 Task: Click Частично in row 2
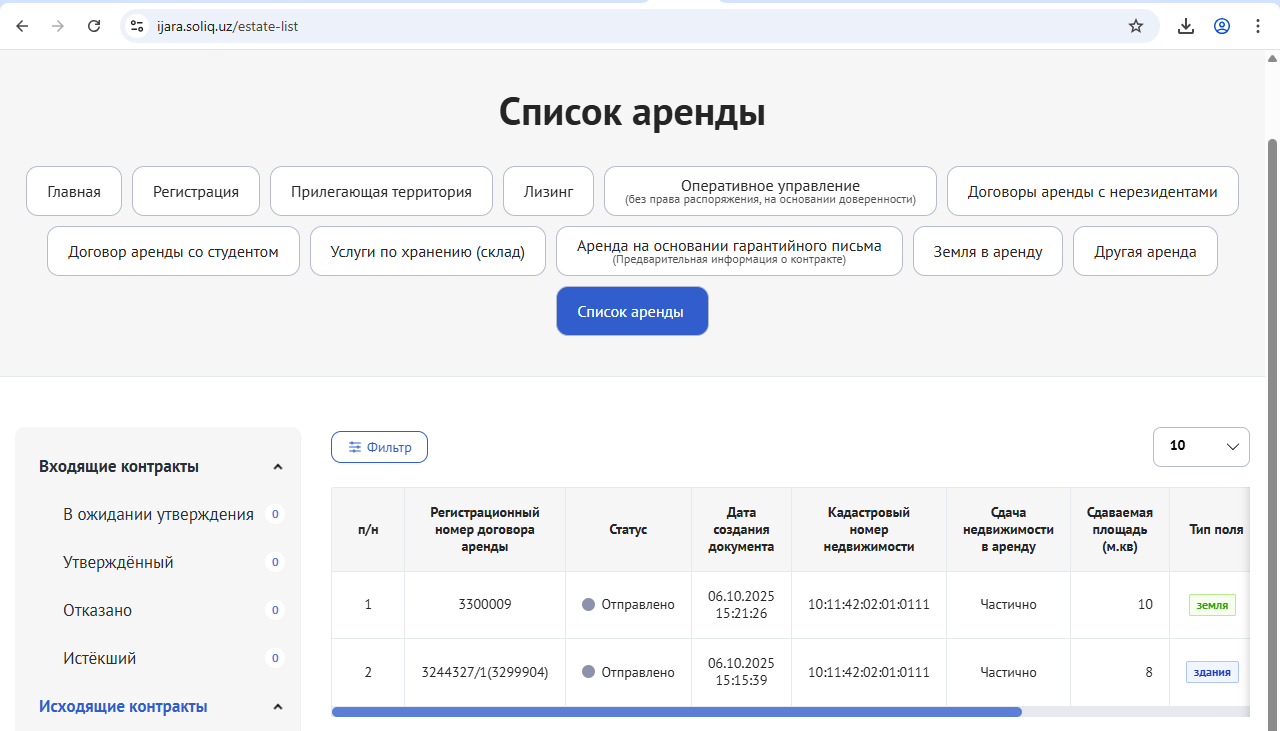(x=1008, y=672)
